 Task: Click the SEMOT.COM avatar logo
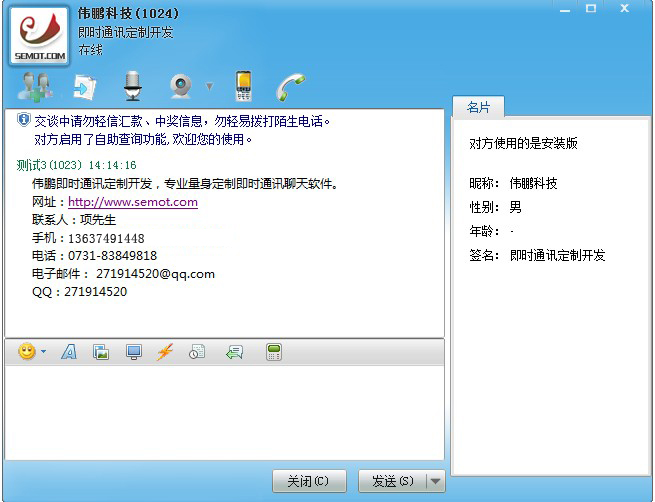[39, 36]
